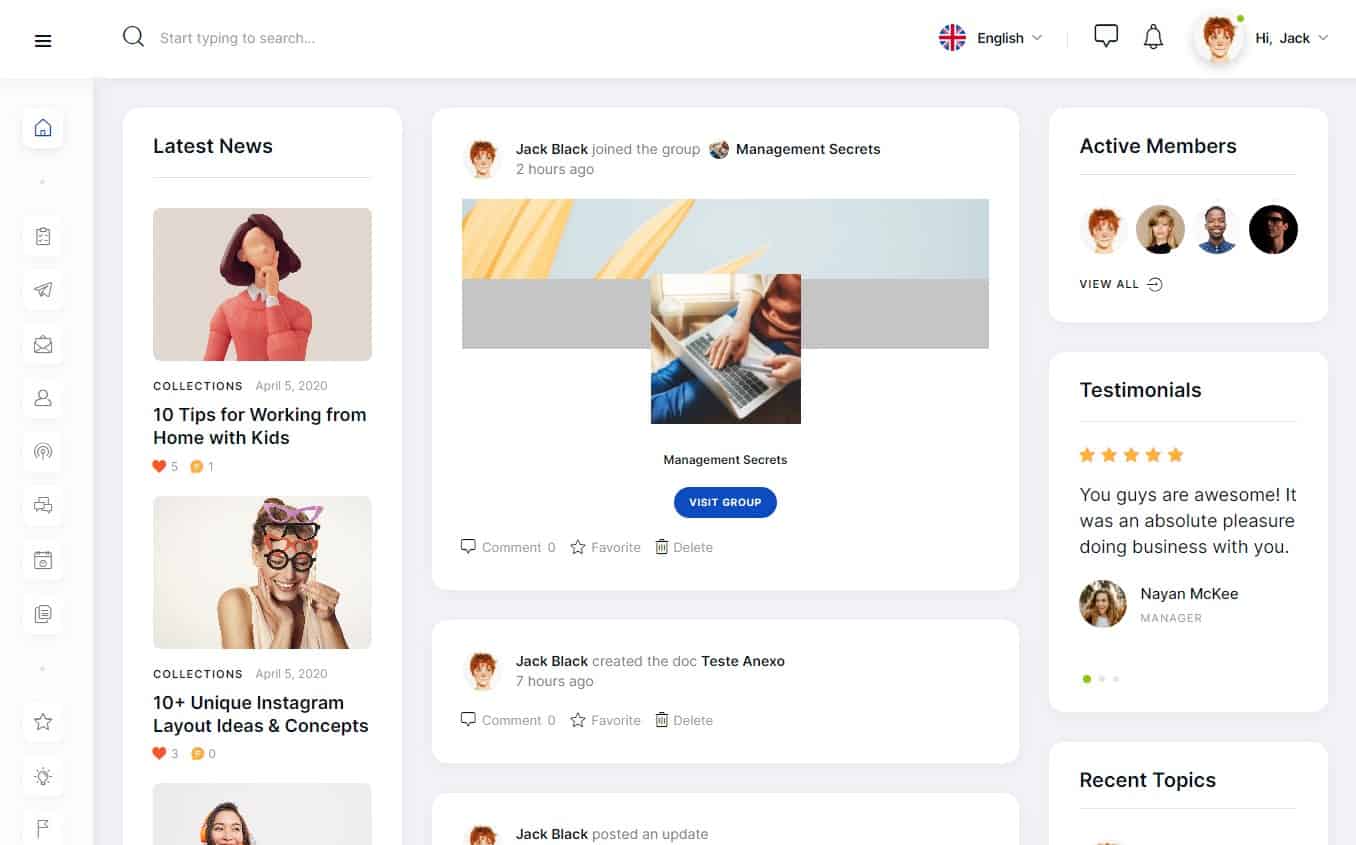Click the search magnifier icon
Image resolution: width=1356 pixels, height=845 pixels.
(133, 37)
